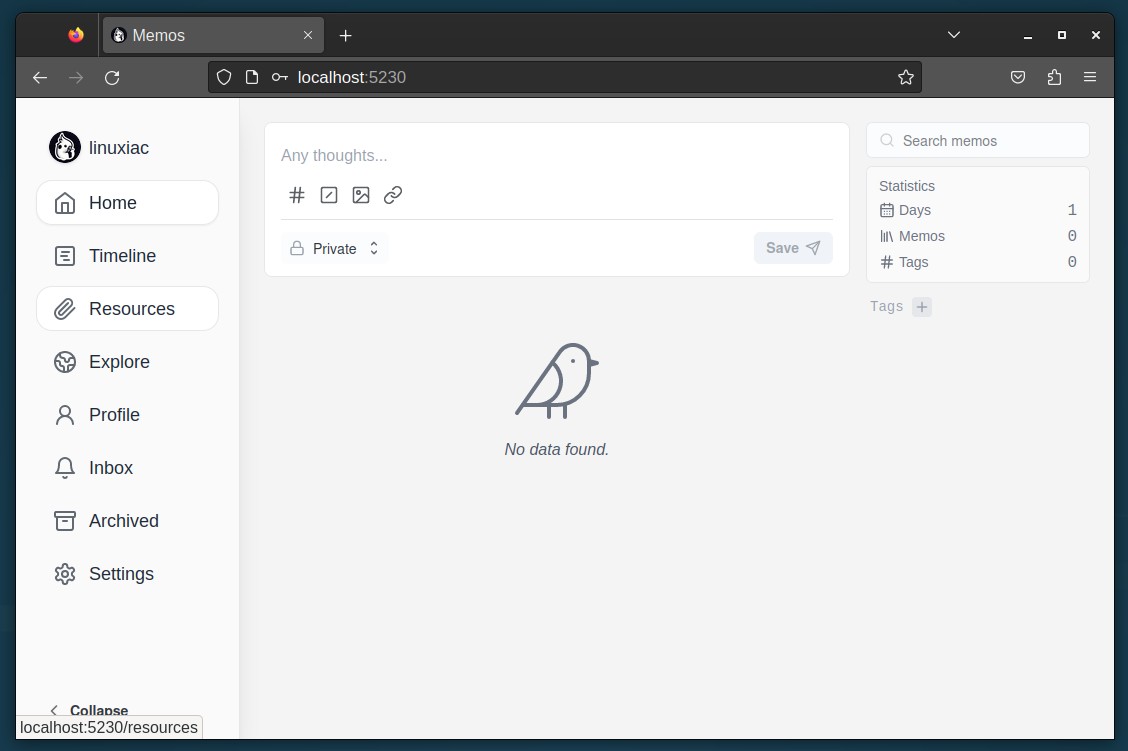
Task: Click the Profile person icon
Action: click(x=65, y=415)
